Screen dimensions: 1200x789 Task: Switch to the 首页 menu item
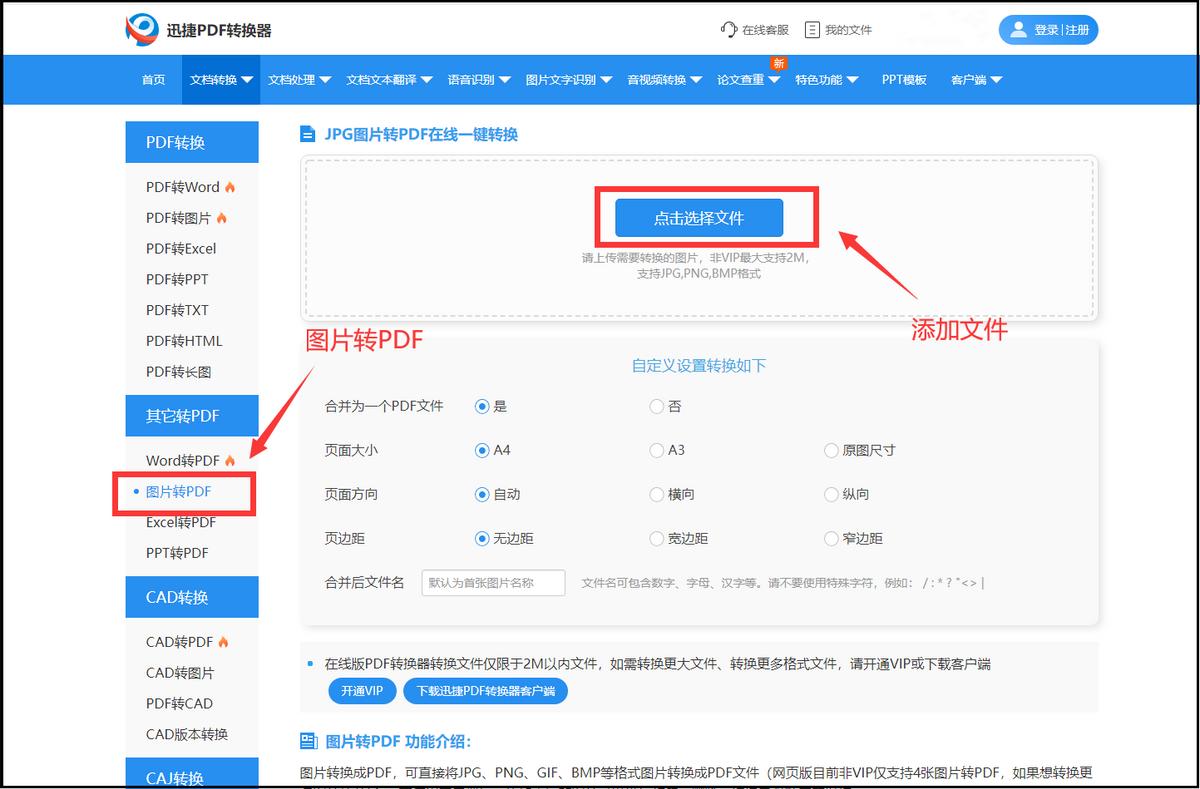153,80
